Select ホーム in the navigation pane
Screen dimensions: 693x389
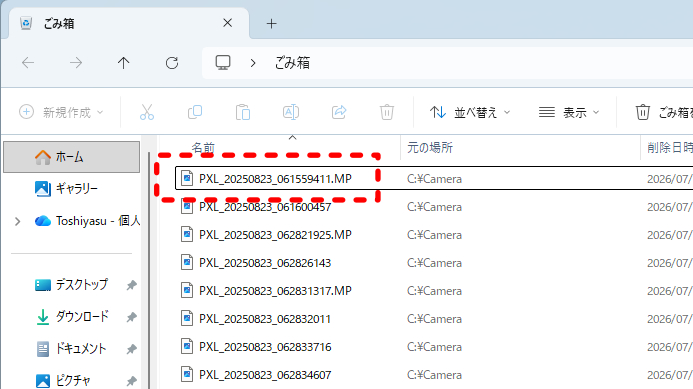point(72,157)
